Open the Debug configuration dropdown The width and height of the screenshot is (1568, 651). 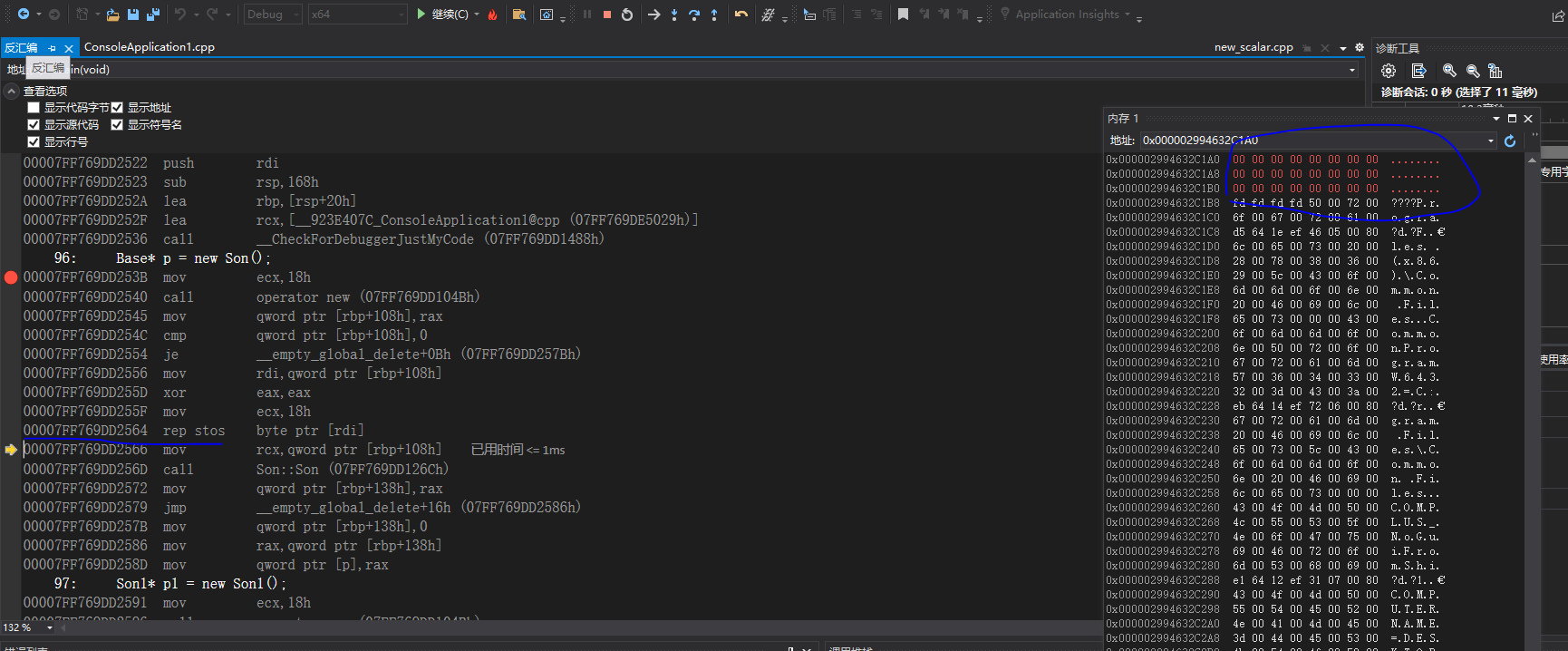point(272,15)
